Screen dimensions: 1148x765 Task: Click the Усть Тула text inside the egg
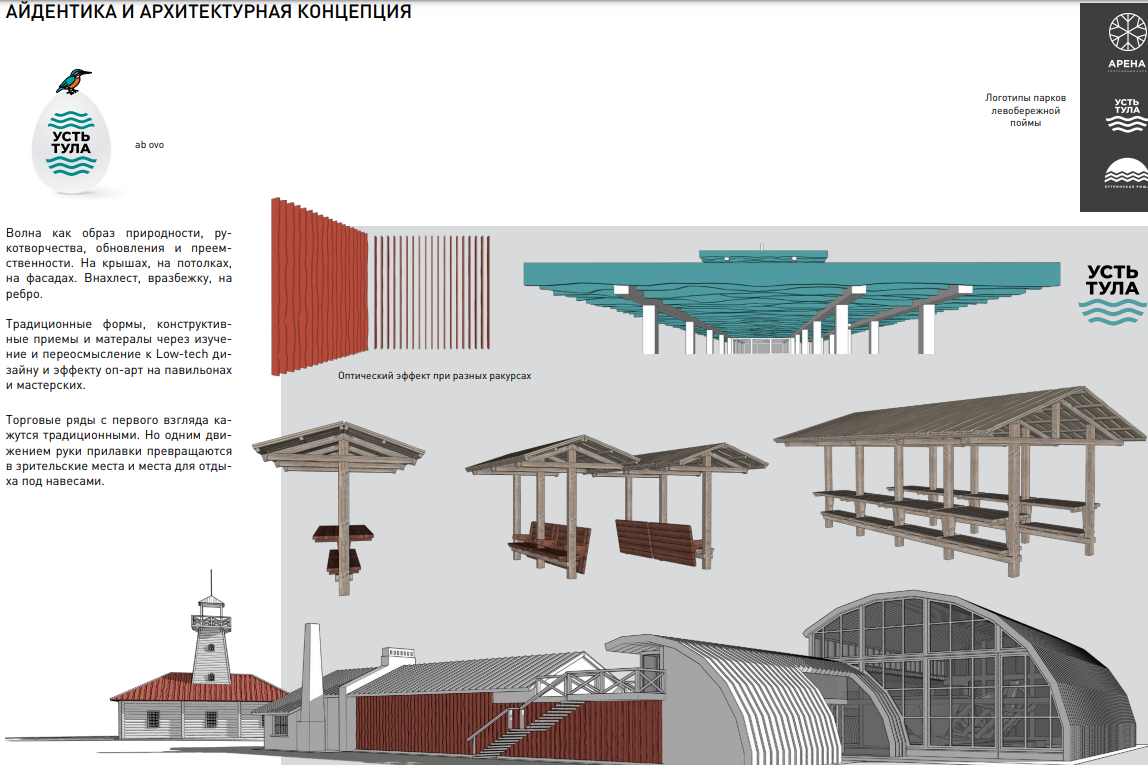[71, 143]
